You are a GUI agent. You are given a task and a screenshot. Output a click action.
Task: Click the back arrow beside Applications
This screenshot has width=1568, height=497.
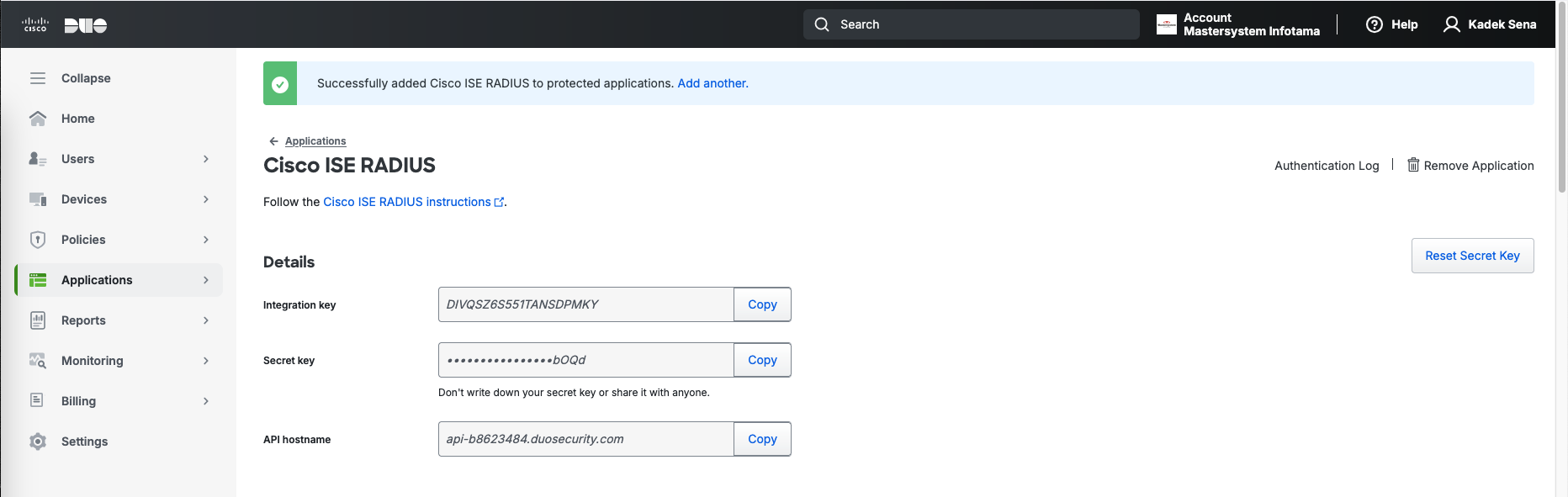click(x=273, y=141)
